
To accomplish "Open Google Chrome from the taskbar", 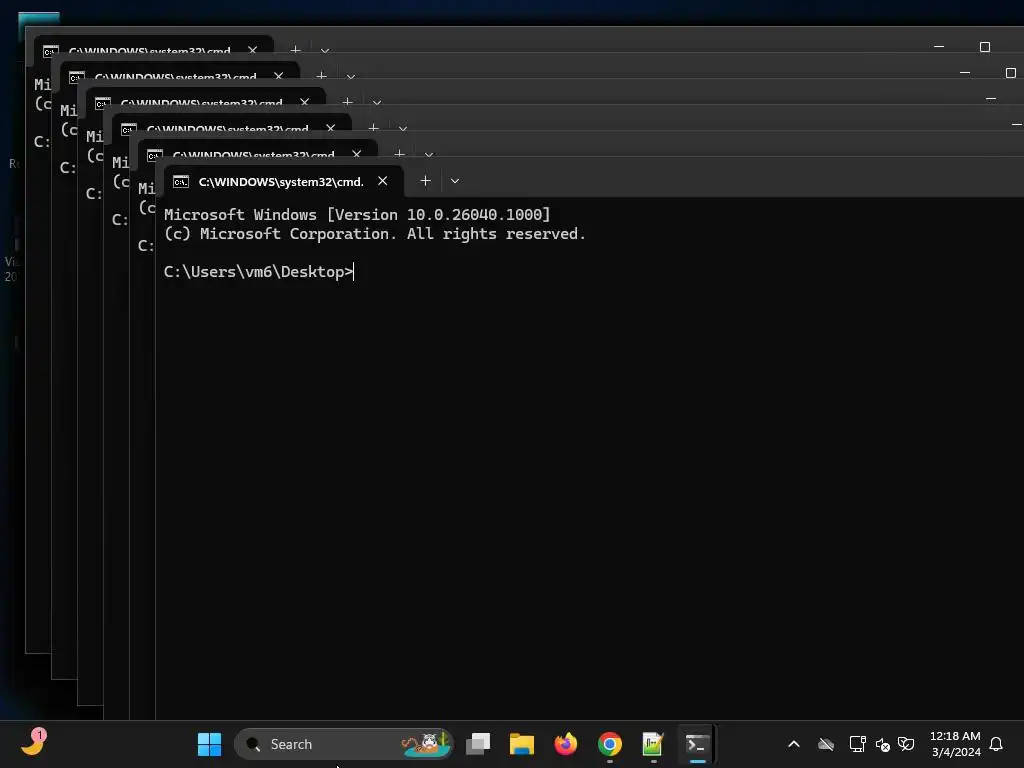I will coord(609,744).
